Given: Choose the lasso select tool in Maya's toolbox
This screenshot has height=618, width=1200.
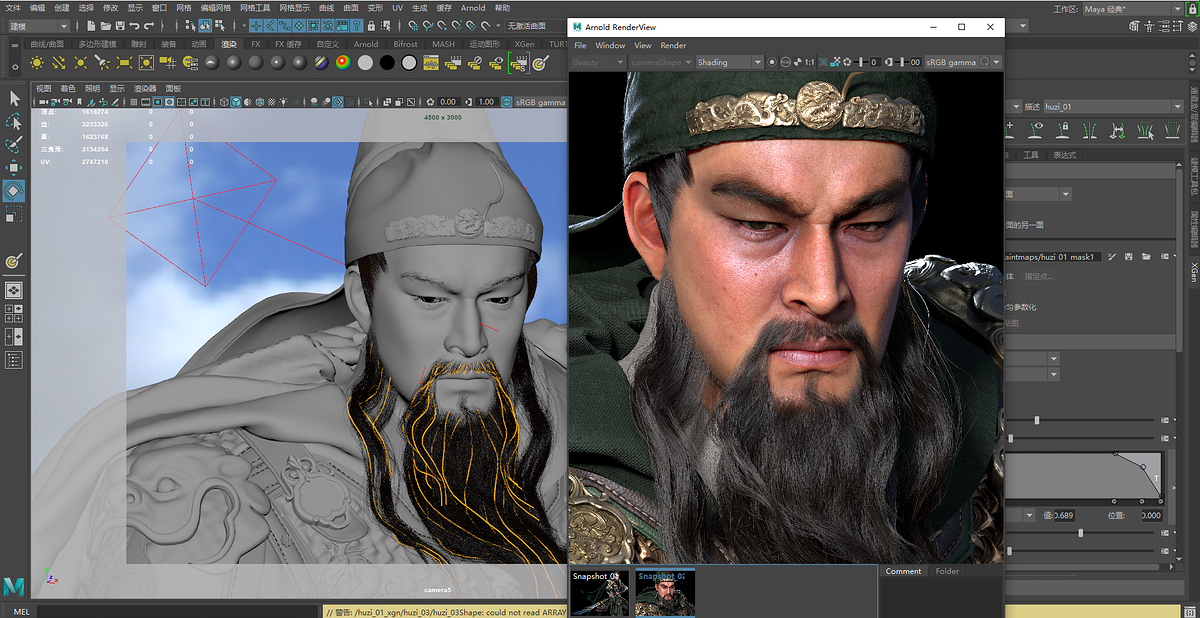Looking at the screenshot, I should pyautogui.click(x=14, y=121).
